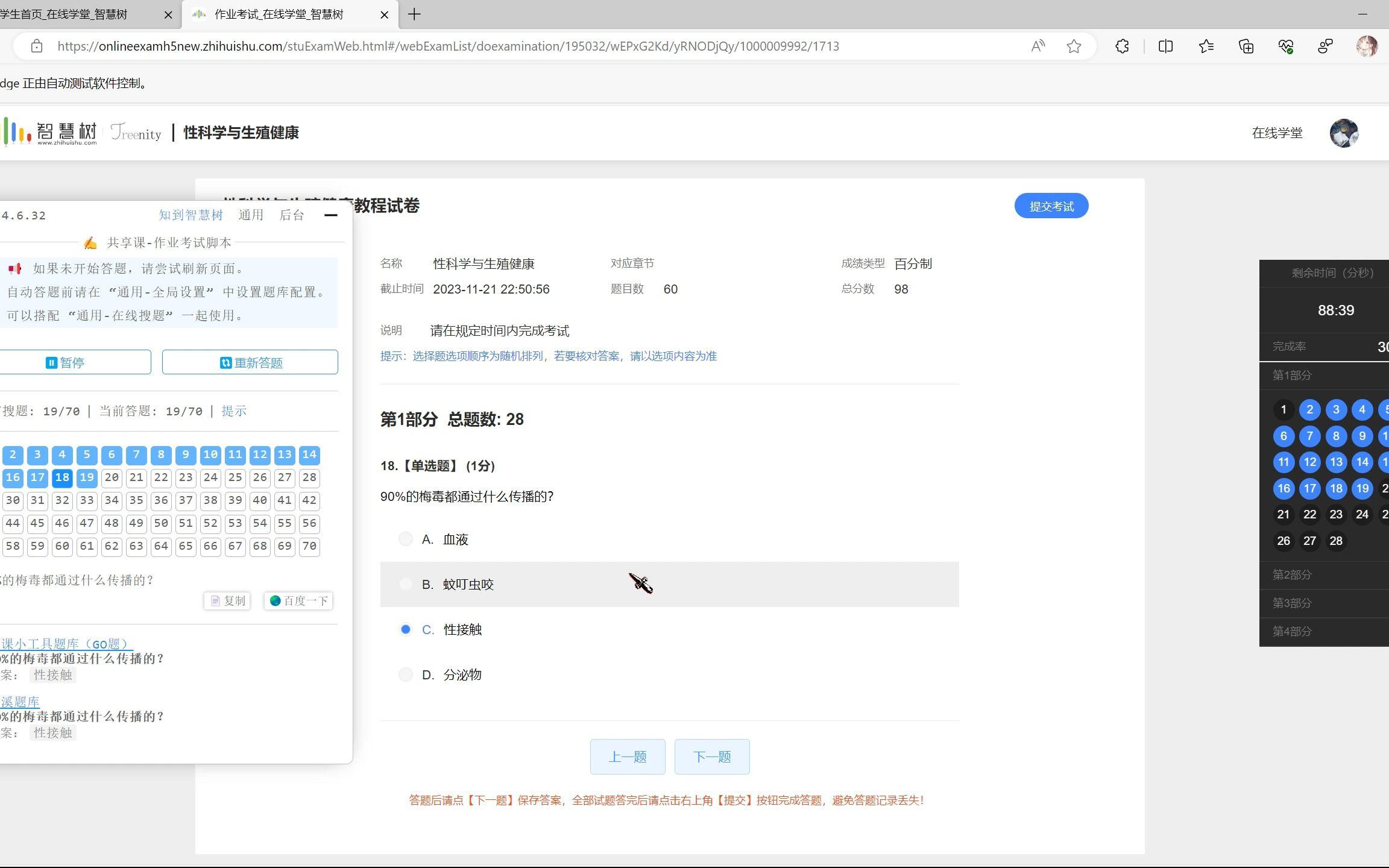This screenshot has width=1389, height=868.
Task: View site information lock icon
Action: (37, 46)
